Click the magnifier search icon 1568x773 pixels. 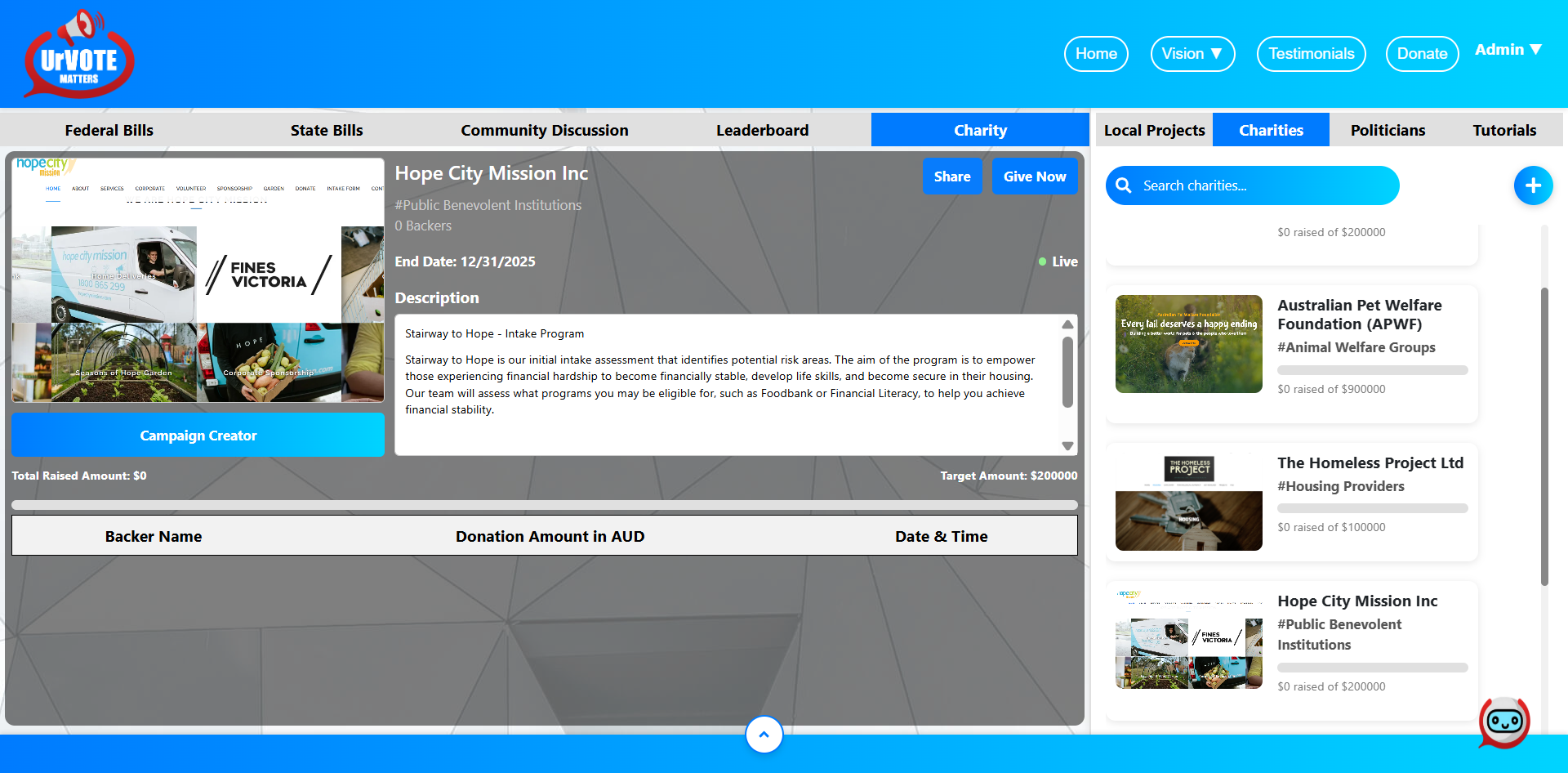pyautogui.click(x=1124, y=185)
